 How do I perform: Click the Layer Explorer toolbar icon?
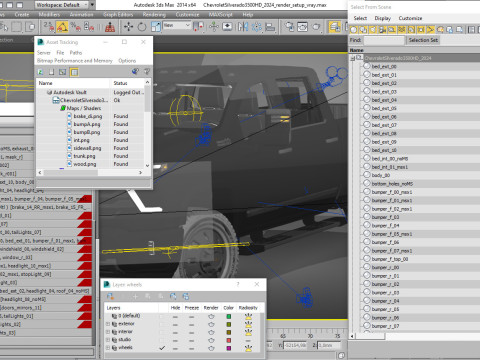pos(334,27)
